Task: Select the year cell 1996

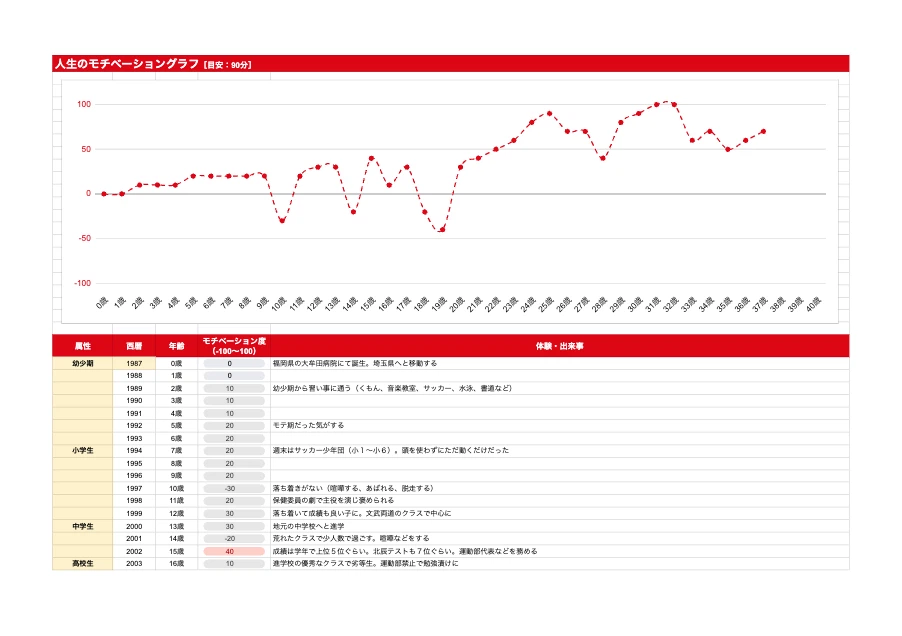Action: (134, 476)
